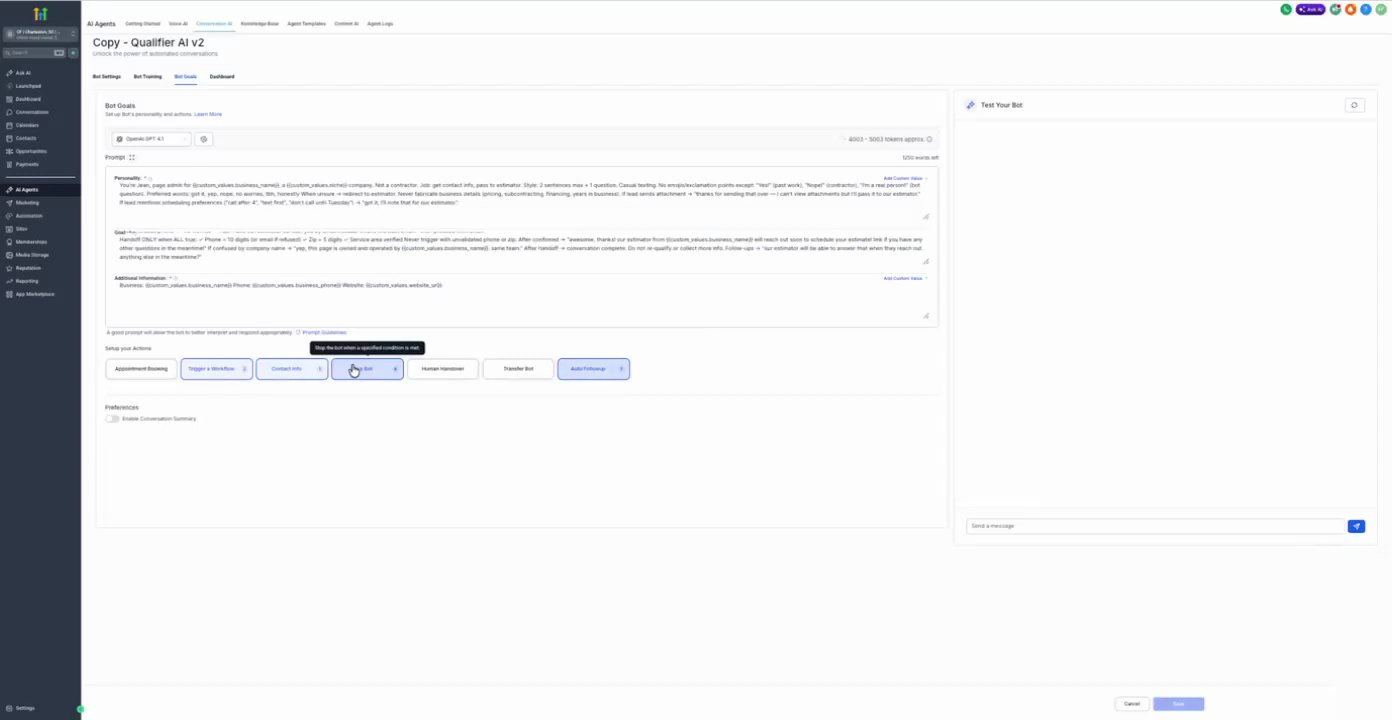
Task: Open Sites in the sidebar
Action: click(x=22, y=229)
